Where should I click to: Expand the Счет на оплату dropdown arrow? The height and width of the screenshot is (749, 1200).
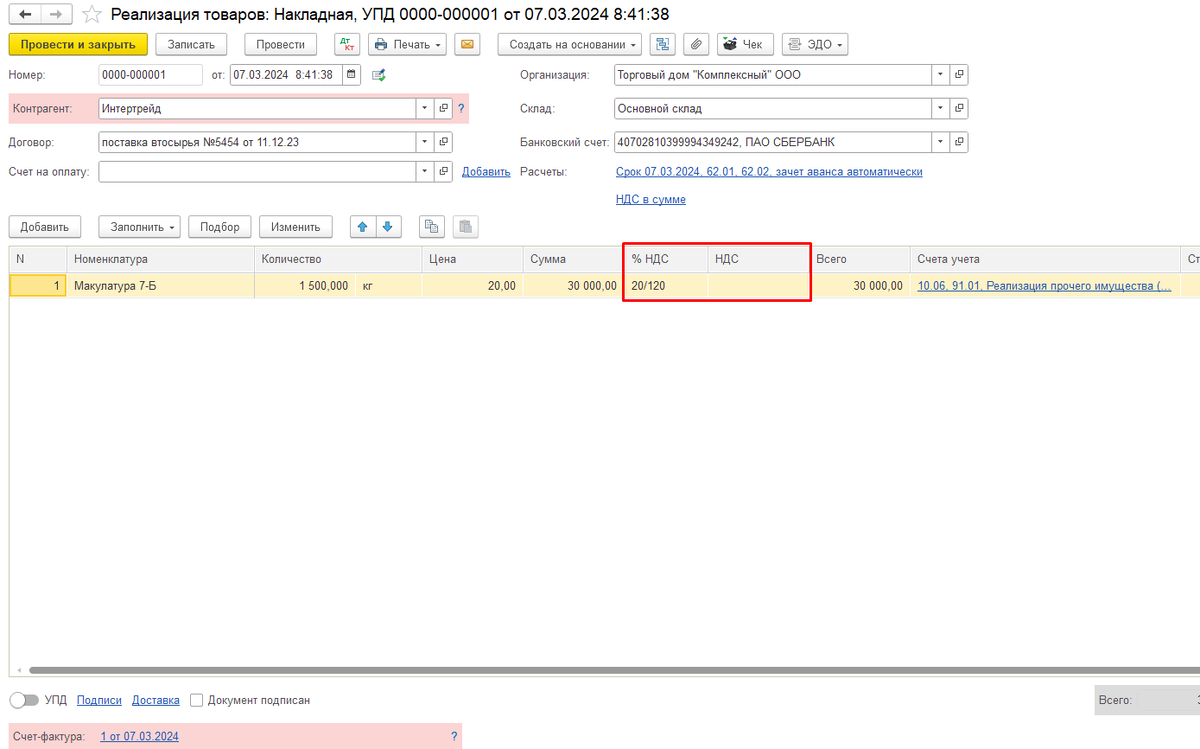click(x=425, y=172)
